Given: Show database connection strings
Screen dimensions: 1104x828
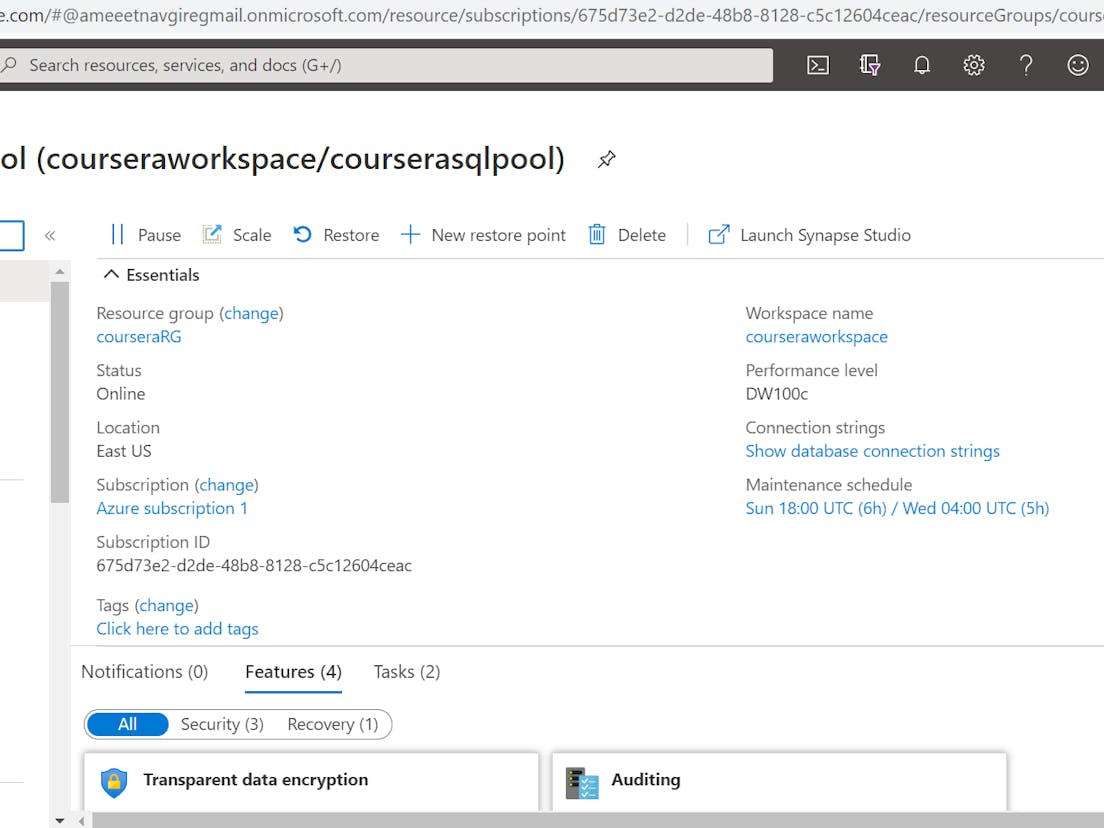Looking at the screenshot, I should coord(872,451).
